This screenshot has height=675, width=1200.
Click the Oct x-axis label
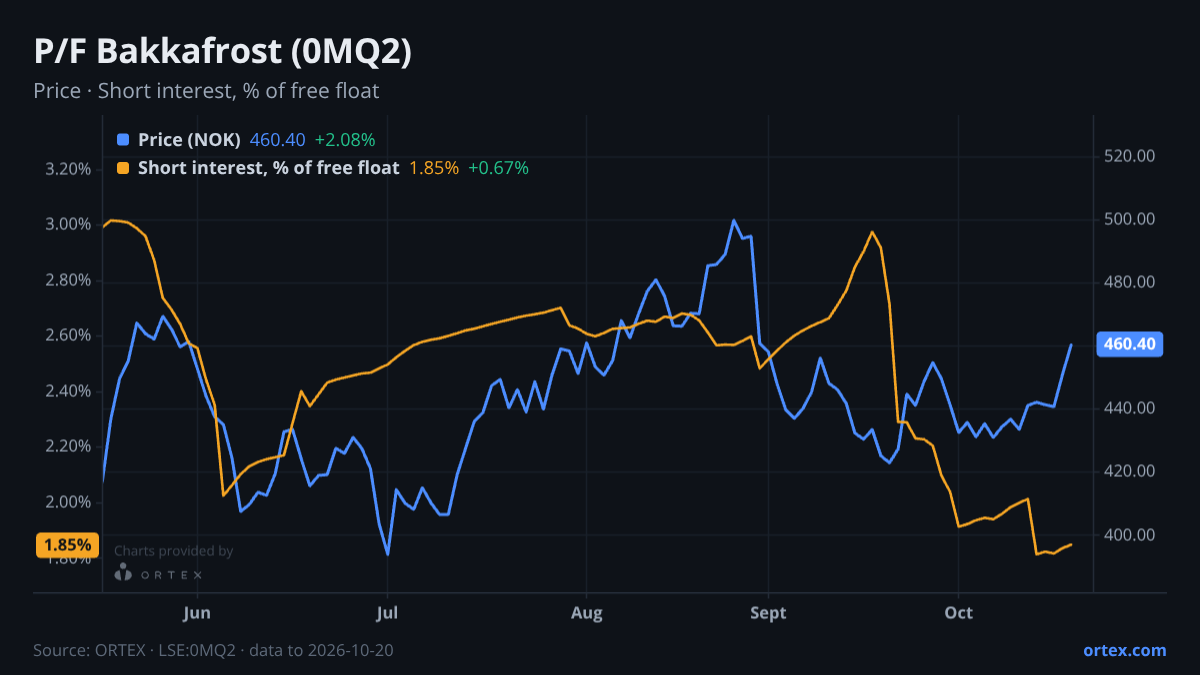tap(958, 613)
